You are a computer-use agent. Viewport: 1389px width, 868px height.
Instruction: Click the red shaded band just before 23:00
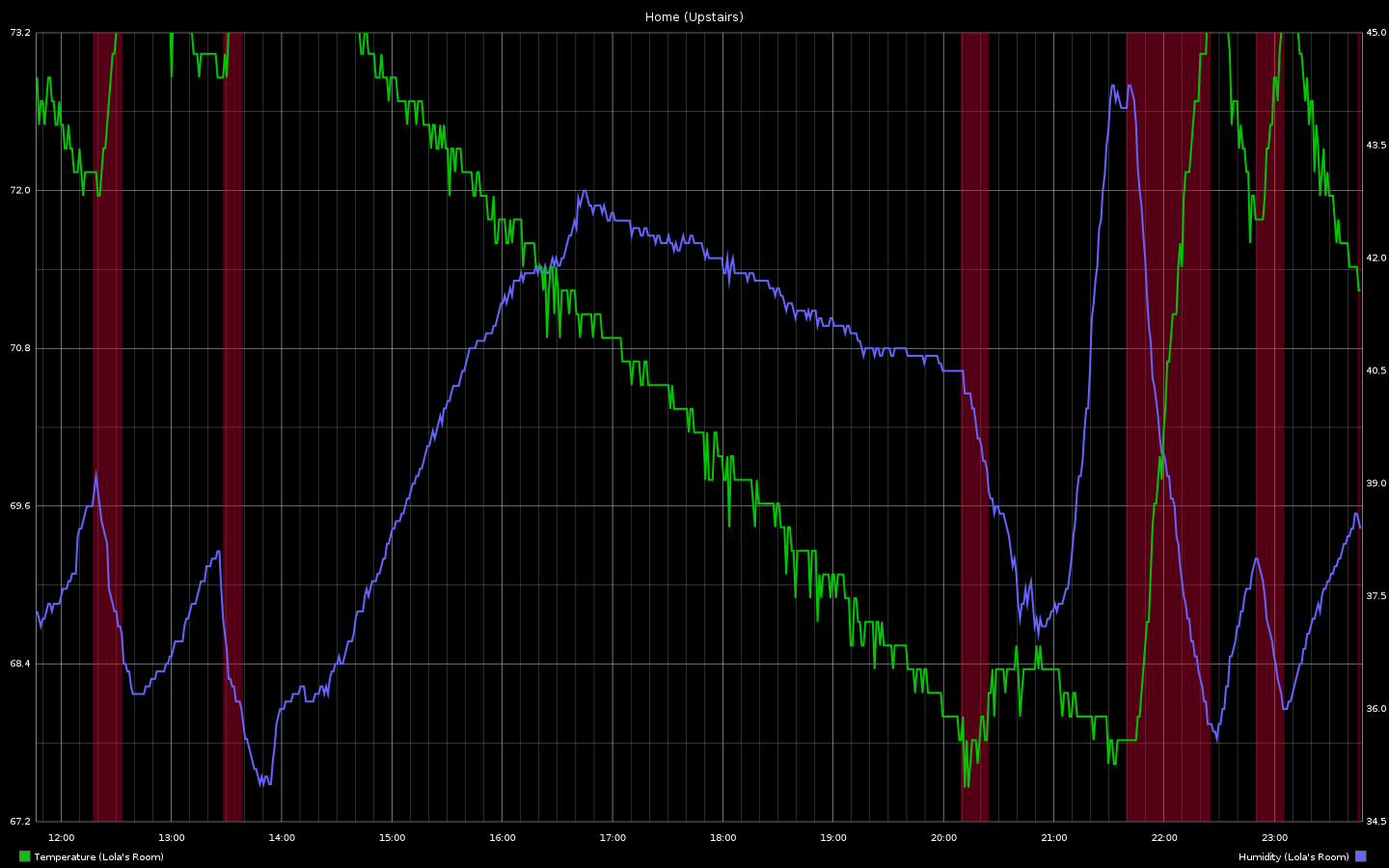[1269, 434]
